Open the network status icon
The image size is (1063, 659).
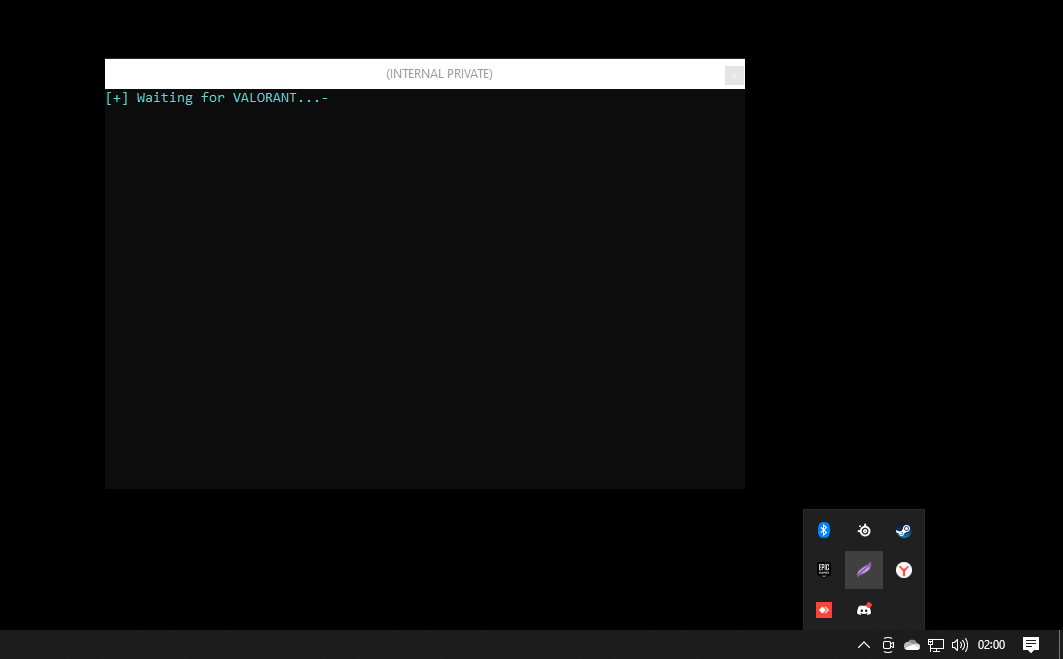(x=936, y=645)
